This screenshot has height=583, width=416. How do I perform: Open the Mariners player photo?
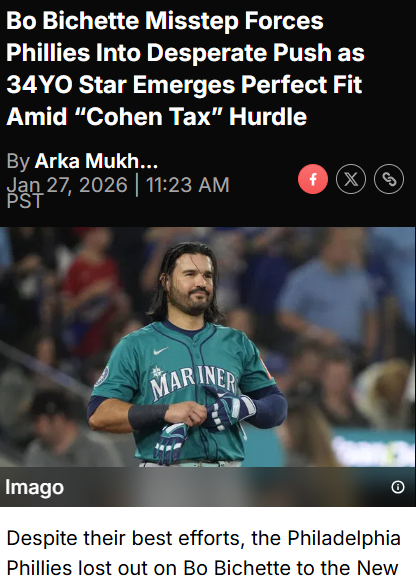point(208,347)
